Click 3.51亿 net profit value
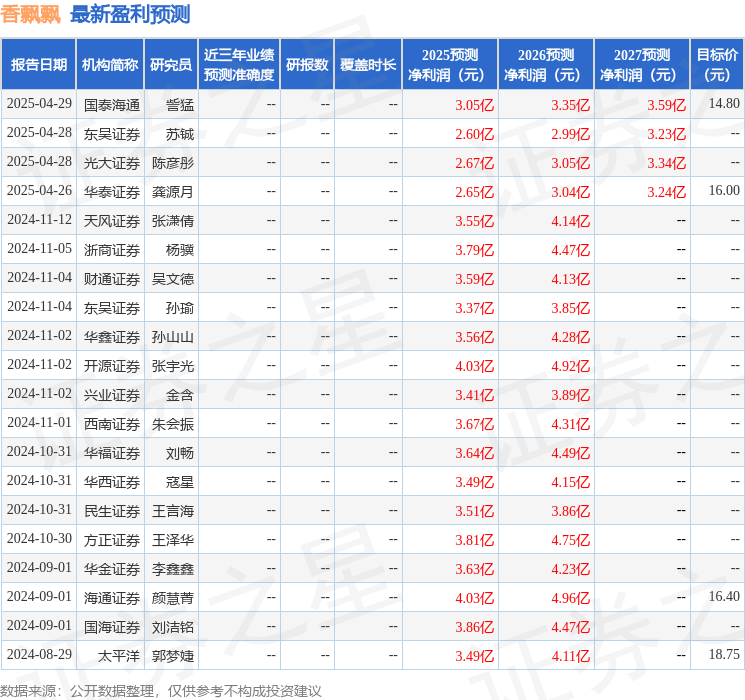This screenshot has width=745, height=700. point(474,511)
